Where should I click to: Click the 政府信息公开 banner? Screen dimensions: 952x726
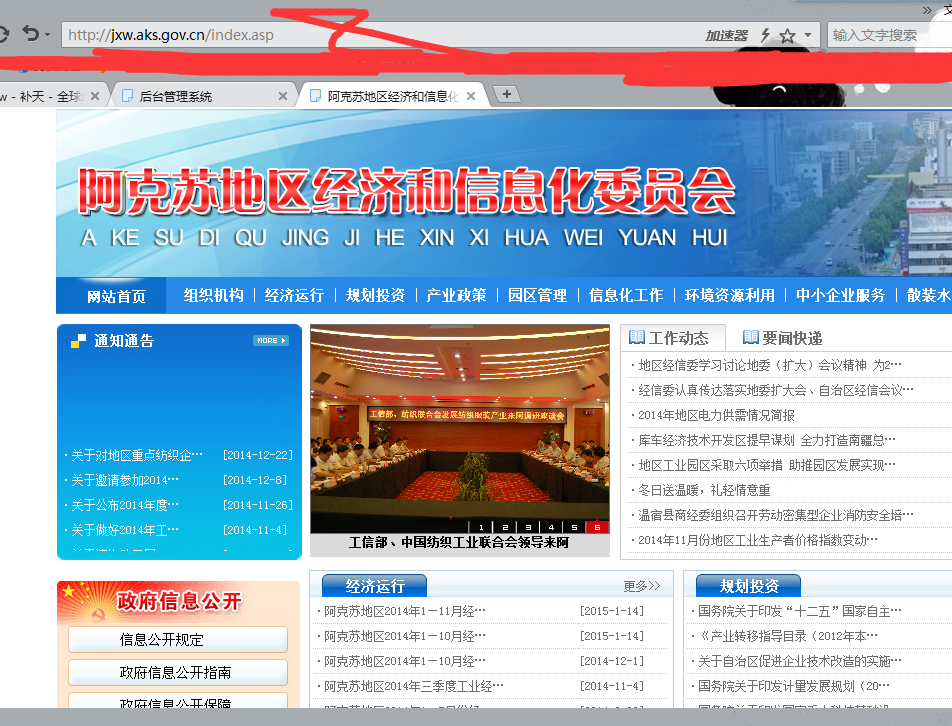tap(178, 602)
